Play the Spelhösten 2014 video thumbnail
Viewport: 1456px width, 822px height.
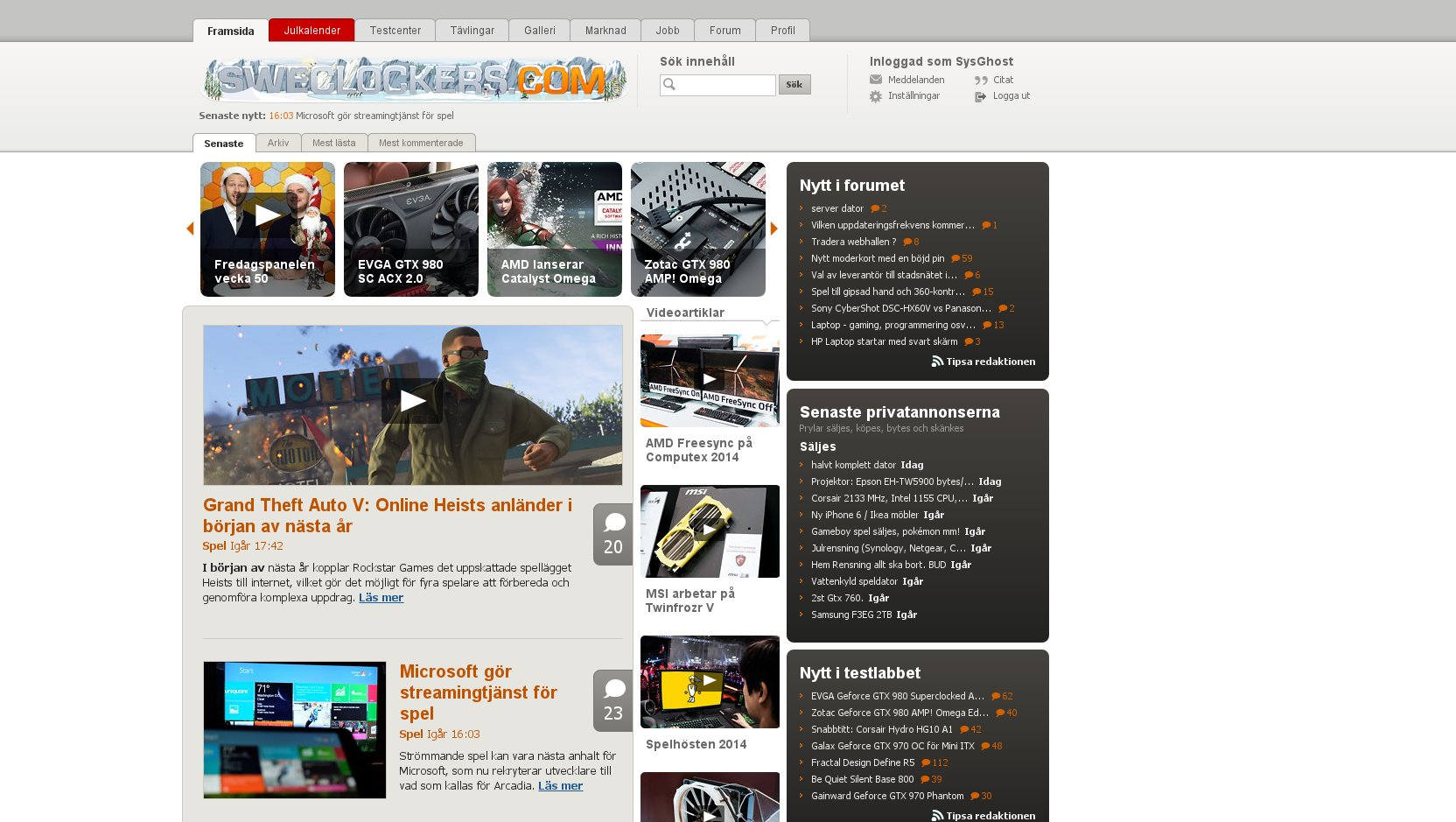coord(710,682)
